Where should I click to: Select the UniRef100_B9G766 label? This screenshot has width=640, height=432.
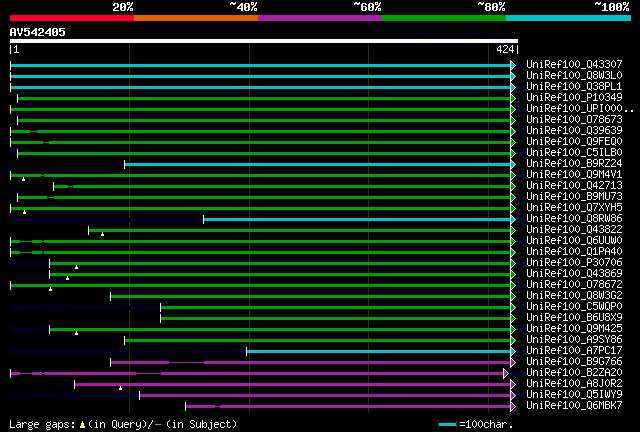click(x=574, y=362)
